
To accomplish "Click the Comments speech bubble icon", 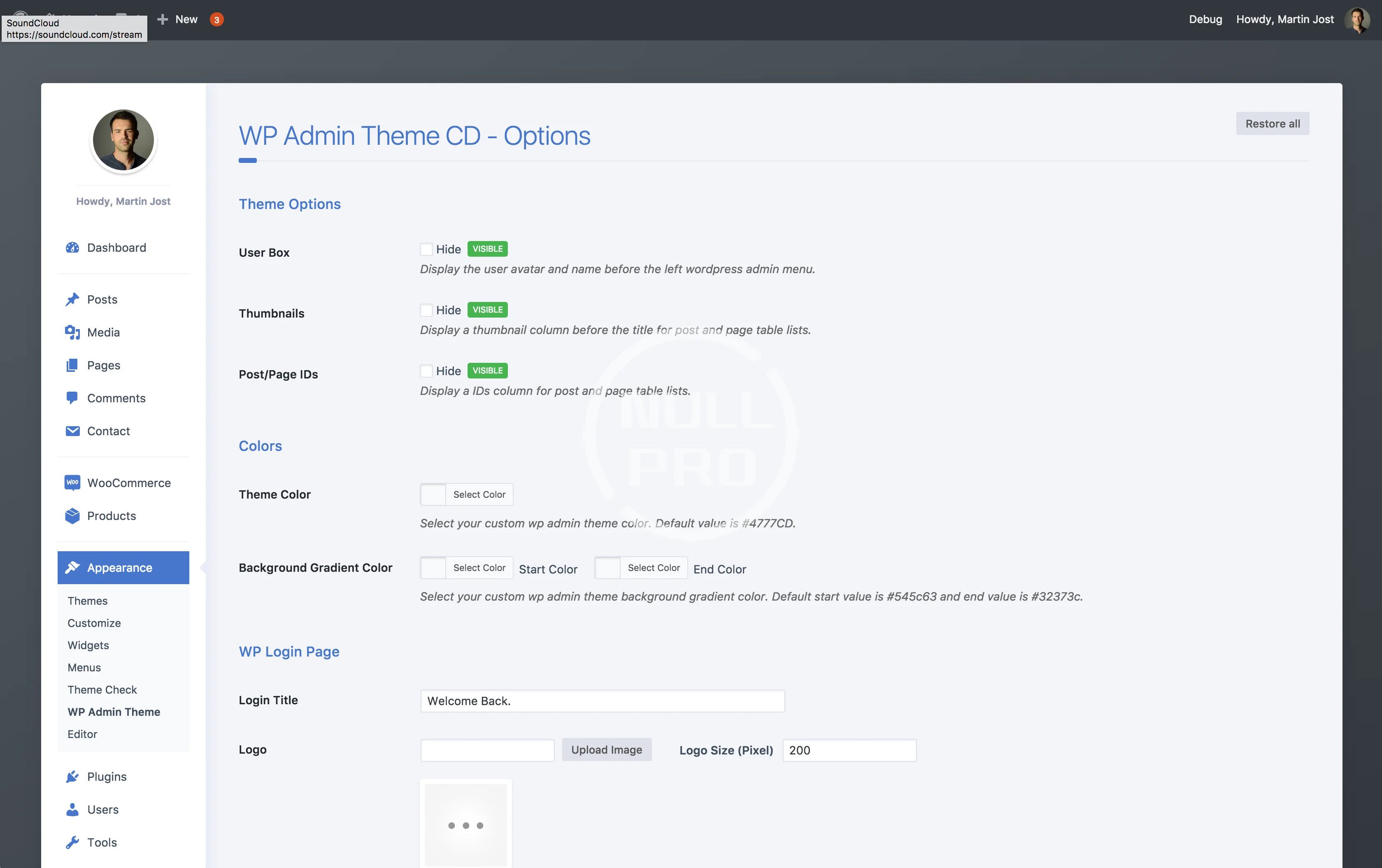I will (72, 397).
